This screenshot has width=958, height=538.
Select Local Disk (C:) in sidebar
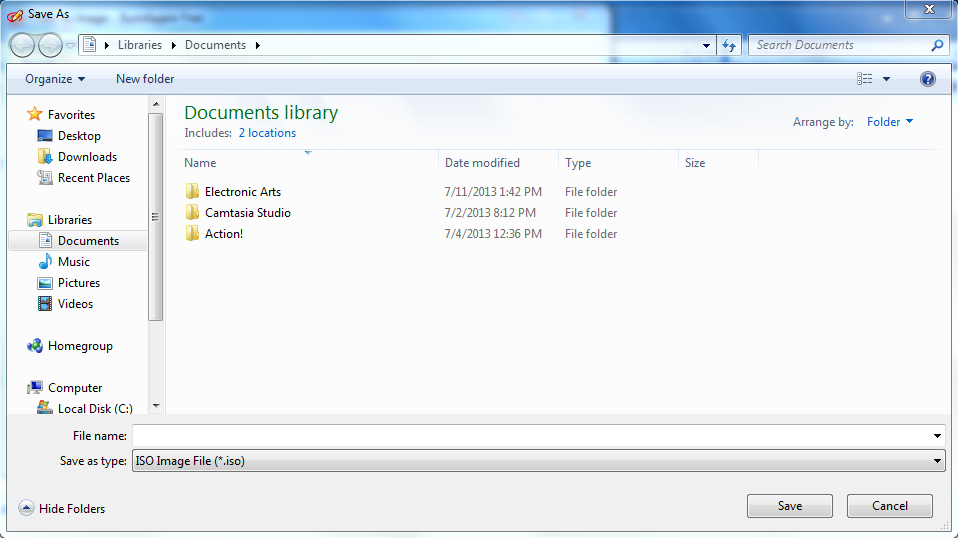[x=94, y=408]
